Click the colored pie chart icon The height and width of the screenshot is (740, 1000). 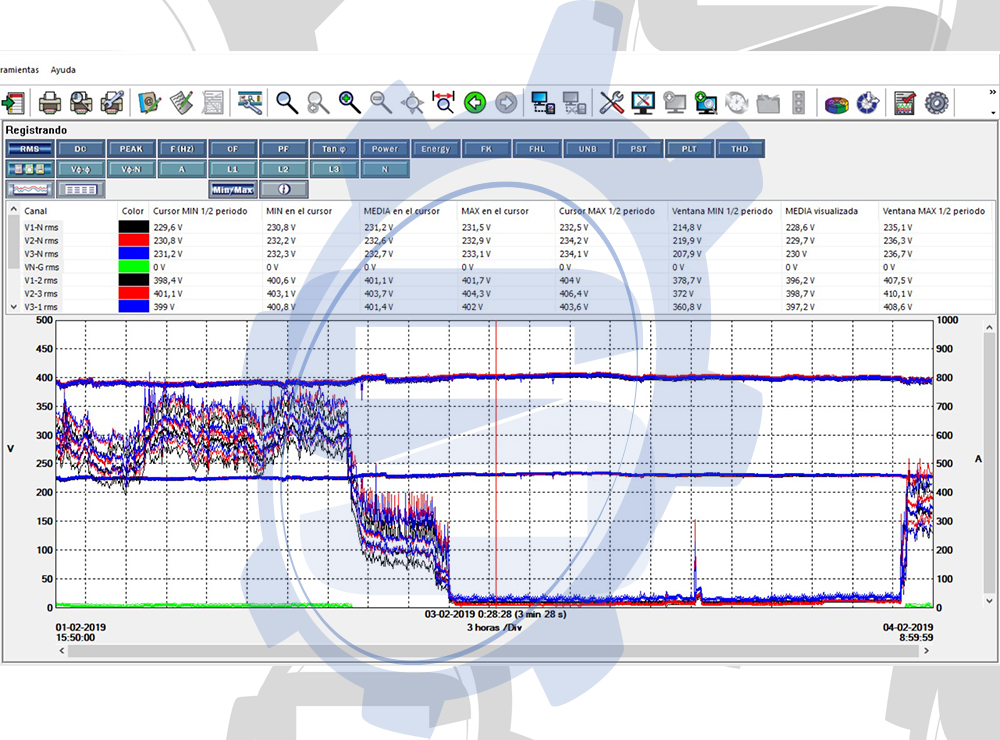pos(836,102)
